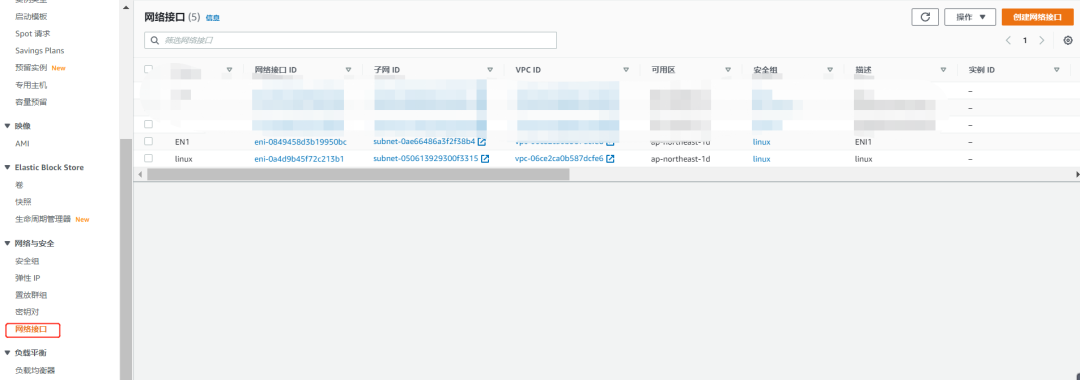Open external link beside subnet-0ae66486a3f2f38b4
The image size is (1080, 380).
pyautogui.click(x=481, y=142)
